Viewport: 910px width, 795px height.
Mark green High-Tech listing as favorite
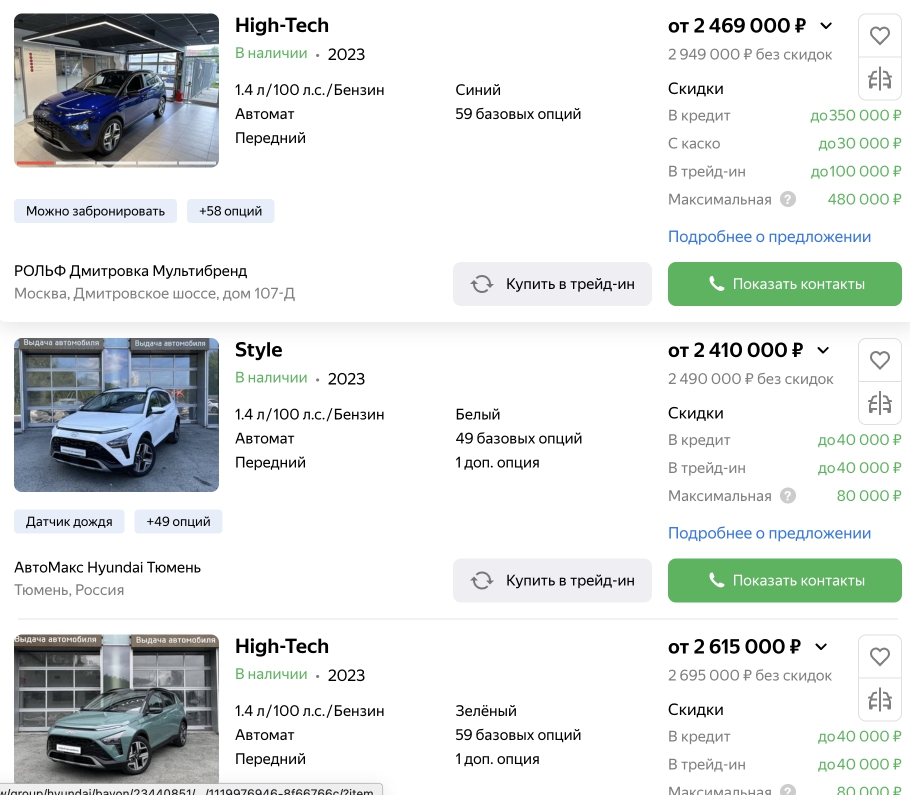879,657
